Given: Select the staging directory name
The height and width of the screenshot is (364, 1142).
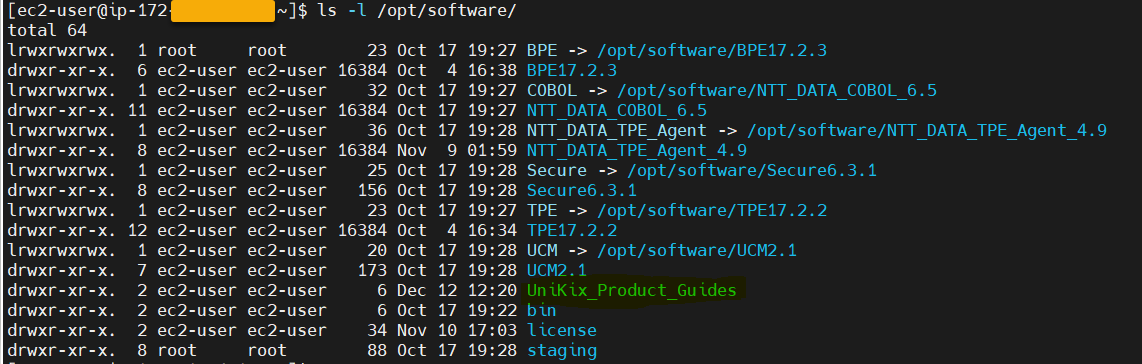Looking at the screenshot, I should tap(562, 350).
